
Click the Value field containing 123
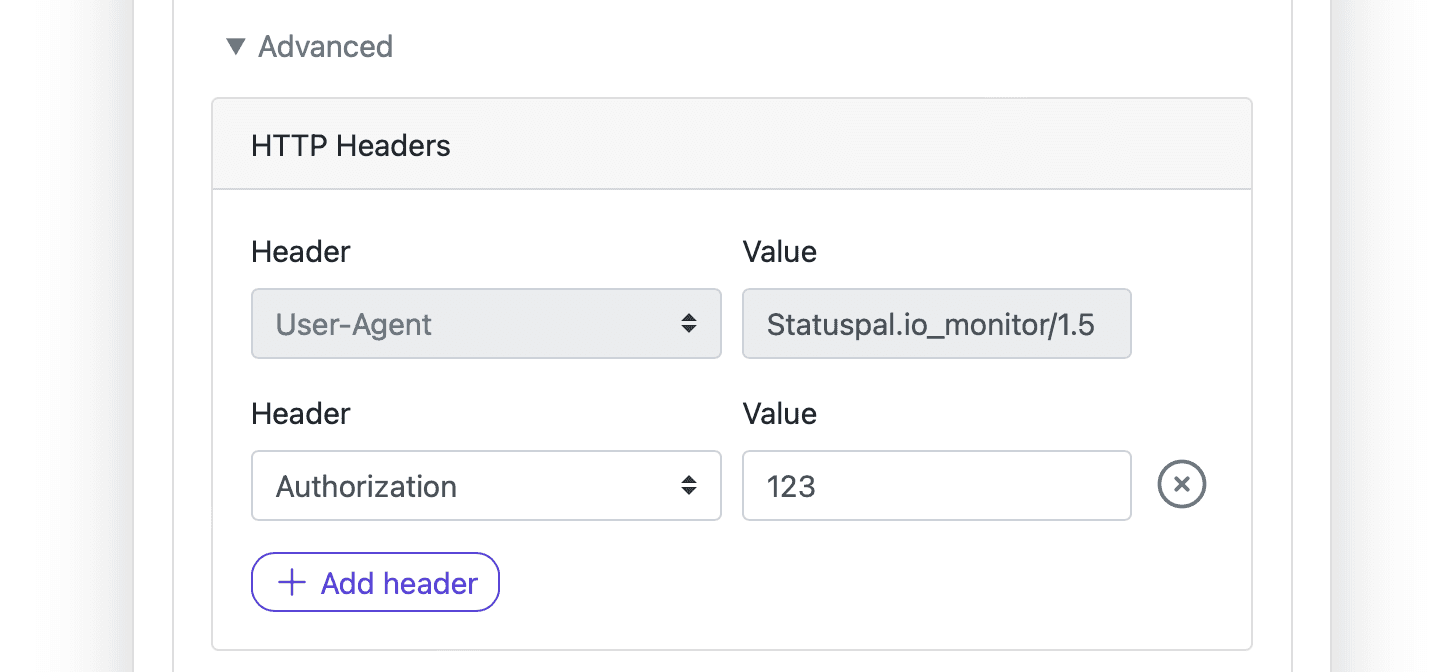[x=936, y=485]
